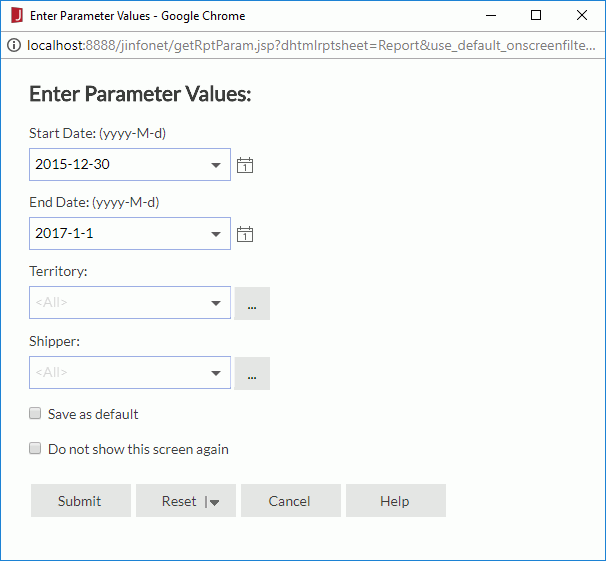Image resolution: width=606 pixels, height=561 pixels.
Task: Click the 'End Date: (yyyy-M-d)' label
Action: [94, 202]
